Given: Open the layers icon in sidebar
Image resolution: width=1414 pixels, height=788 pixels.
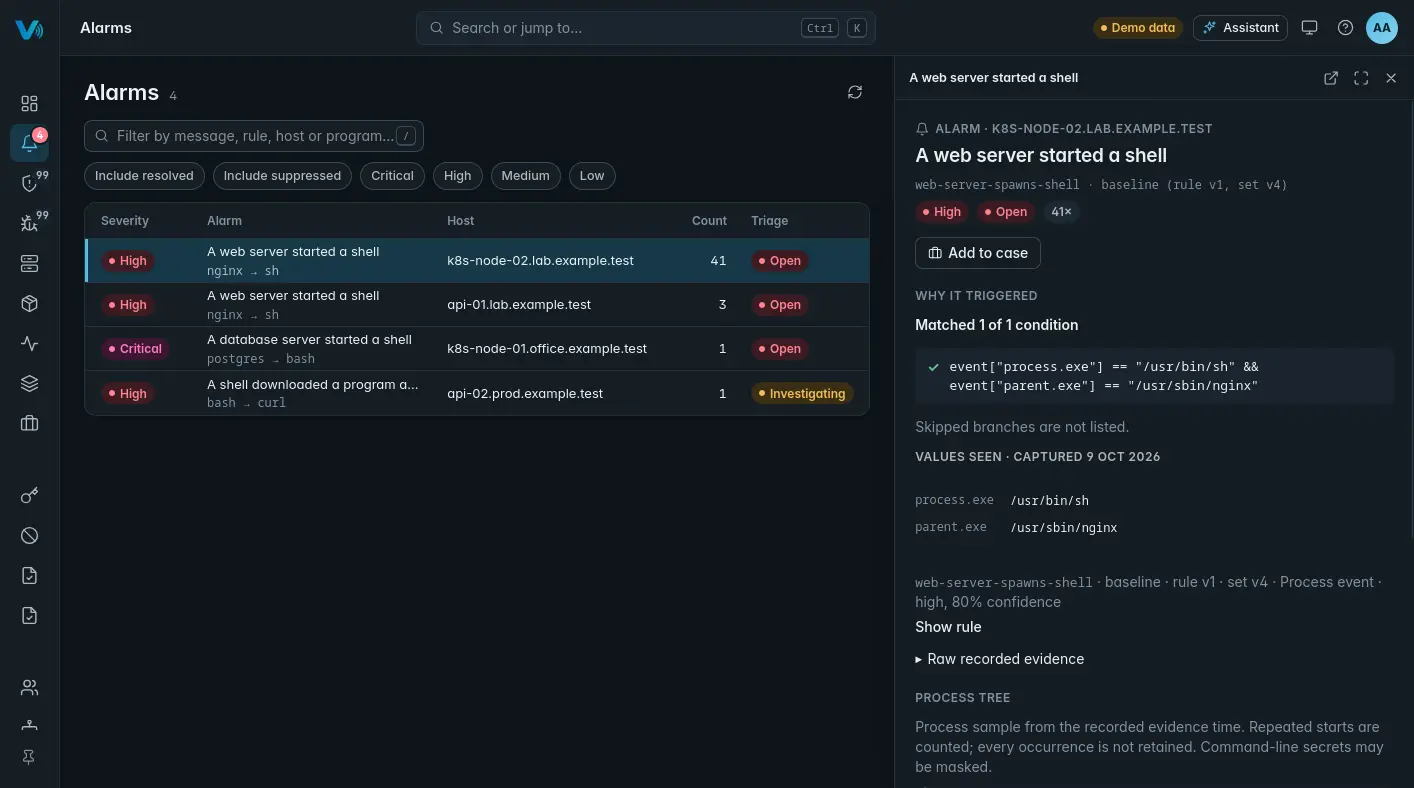Looking at the screenshot, I should tap(29, 384).
